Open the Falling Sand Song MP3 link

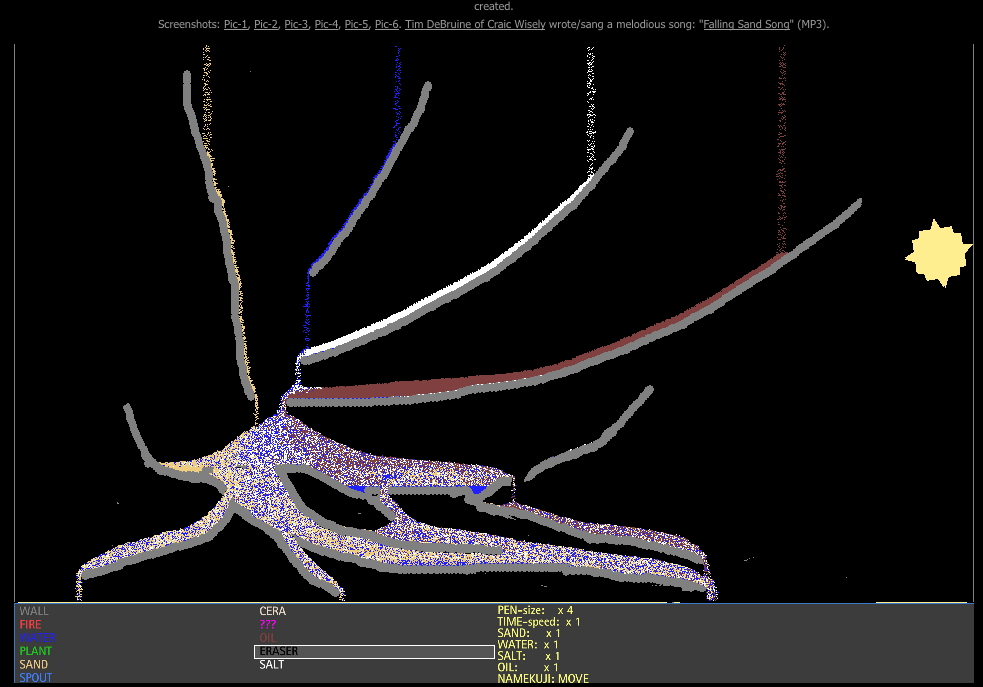tap(747, 24)
